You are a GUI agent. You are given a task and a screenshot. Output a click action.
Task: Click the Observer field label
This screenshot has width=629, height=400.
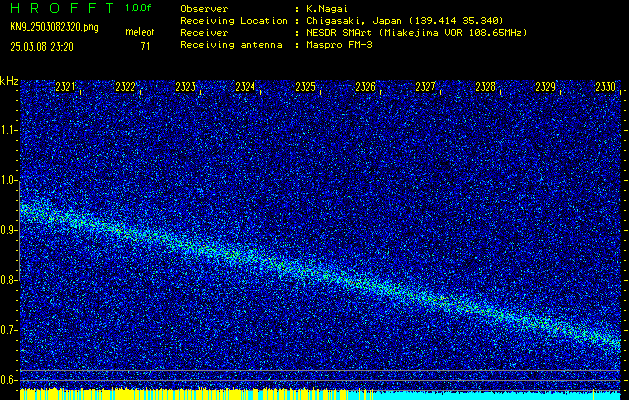(x=204, y=9)
